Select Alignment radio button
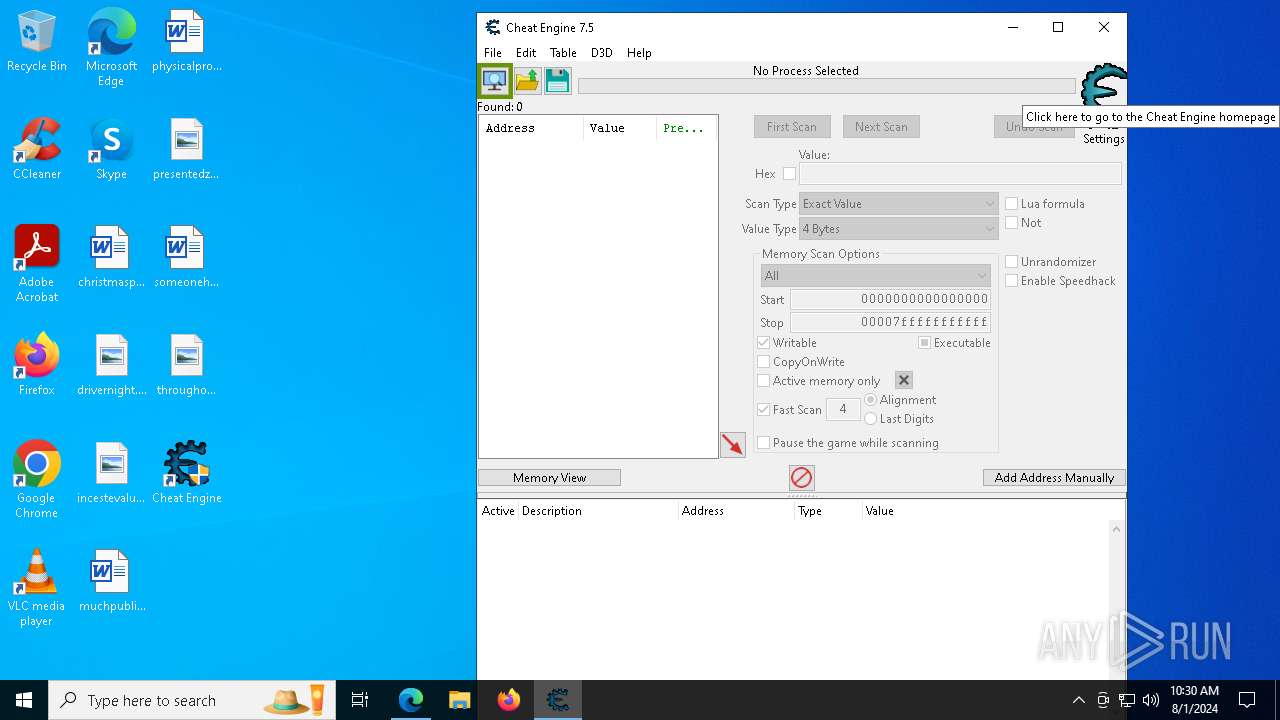The height and width of the screenshot is (720, 1280). coord(871,400)
